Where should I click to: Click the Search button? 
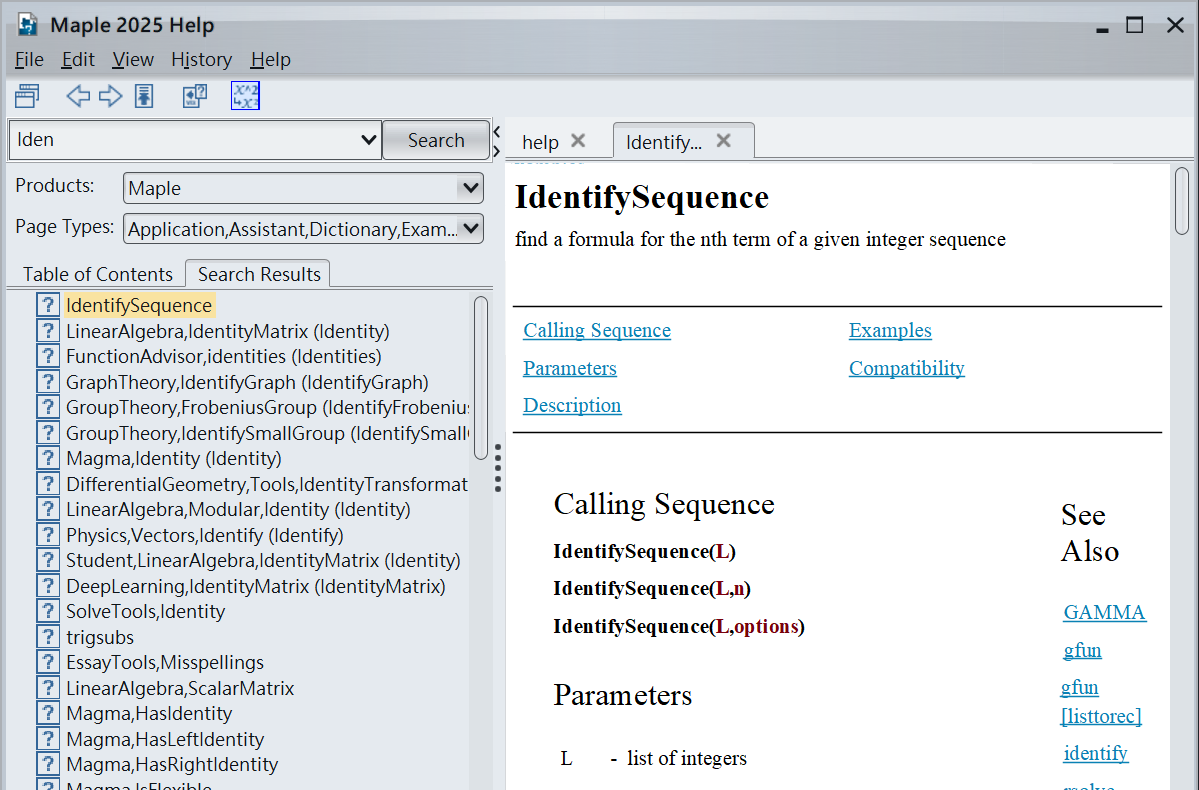click(436, 140)
